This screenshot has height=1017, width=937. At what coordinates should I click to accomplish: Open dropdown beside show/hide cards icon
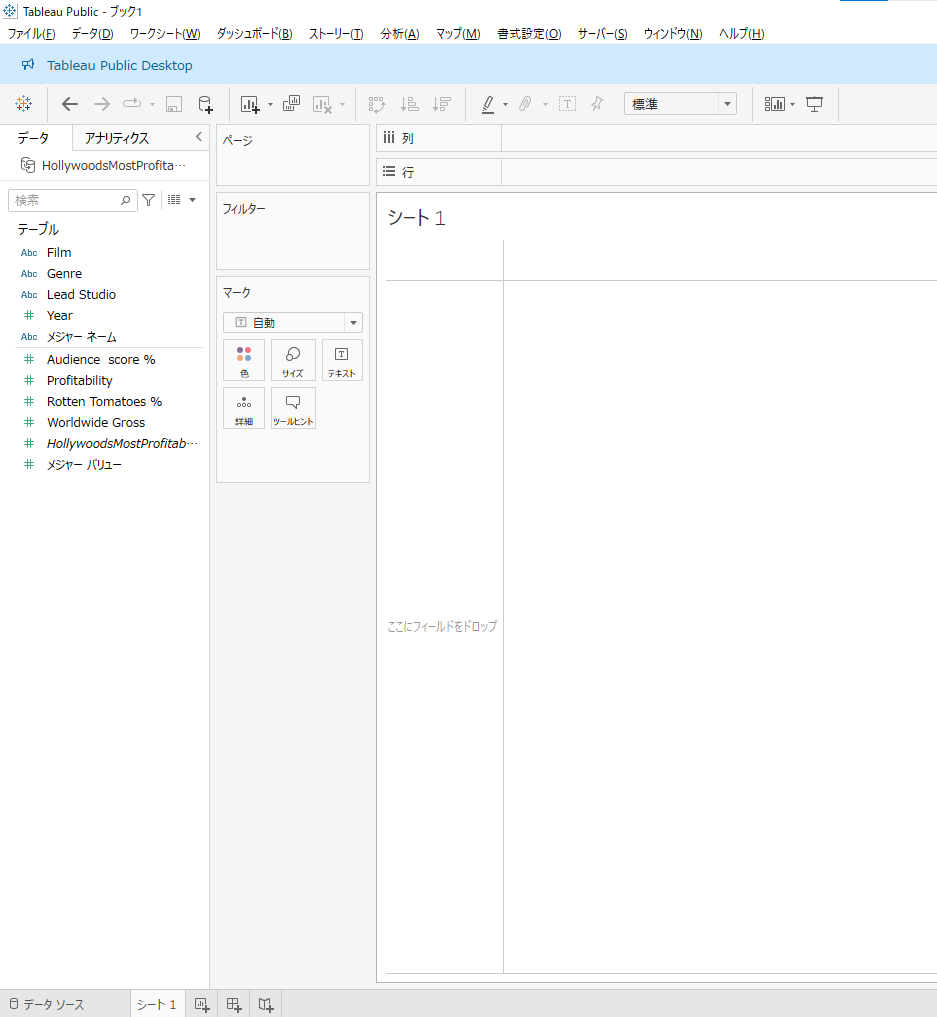[792, 104]
